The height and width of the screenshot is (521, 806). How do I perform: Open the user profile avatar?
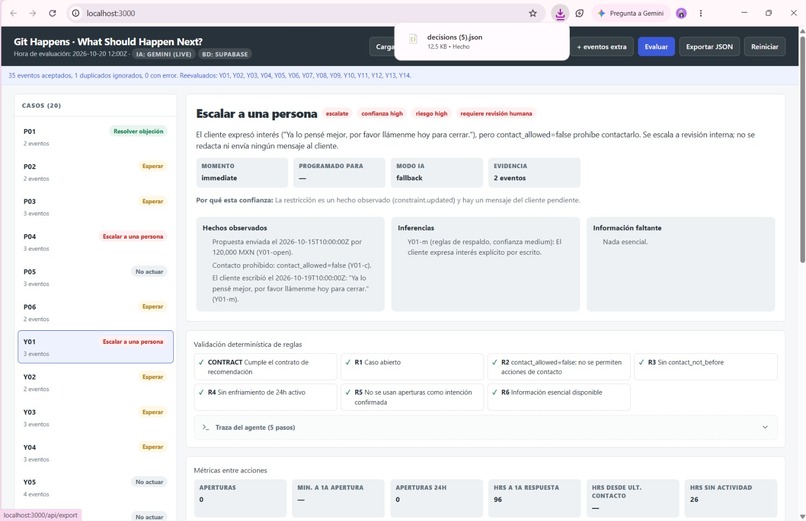pos(681,13)
